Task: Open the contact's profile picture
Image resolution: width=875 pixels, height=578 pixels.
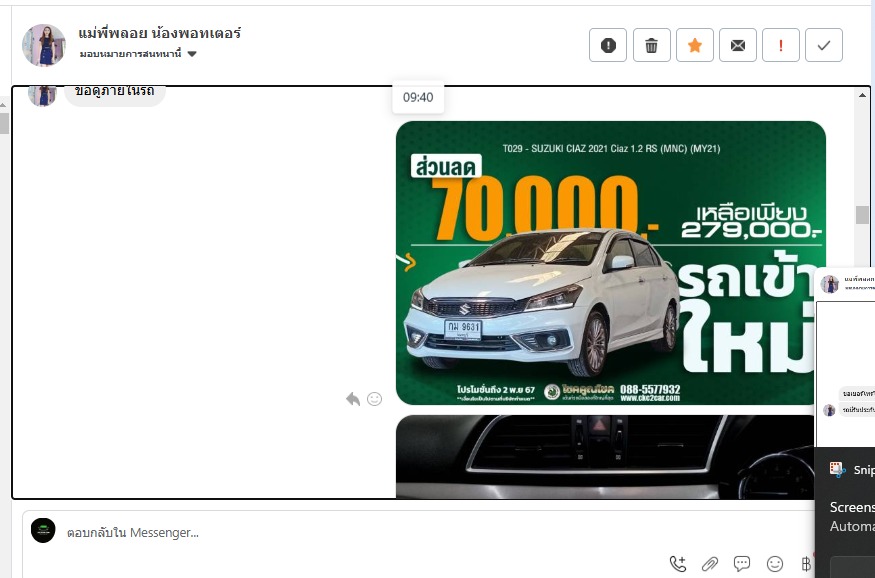Action: tap(44, 45)
